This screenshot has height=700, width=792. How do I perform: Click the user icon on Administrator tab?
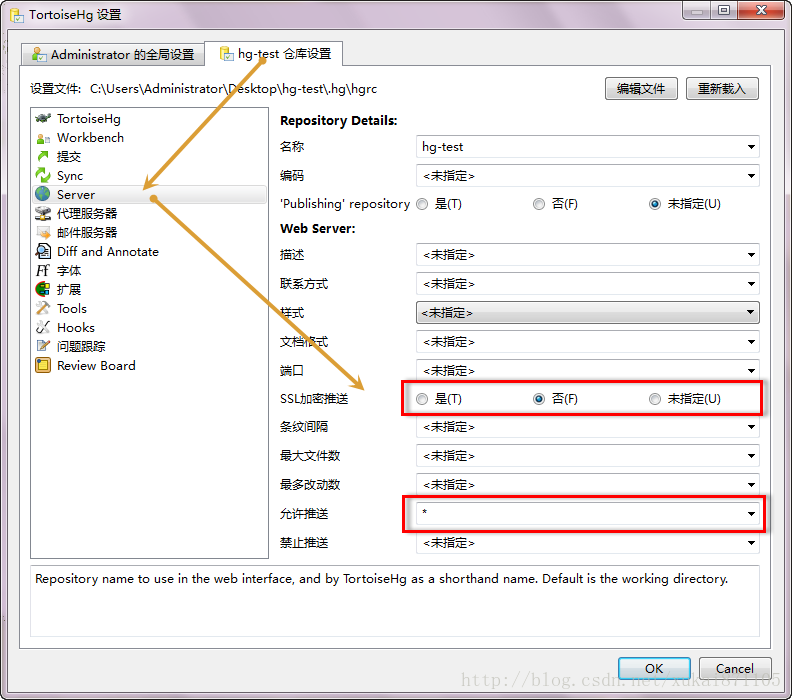pyautogui.click(x=38, y=54)
